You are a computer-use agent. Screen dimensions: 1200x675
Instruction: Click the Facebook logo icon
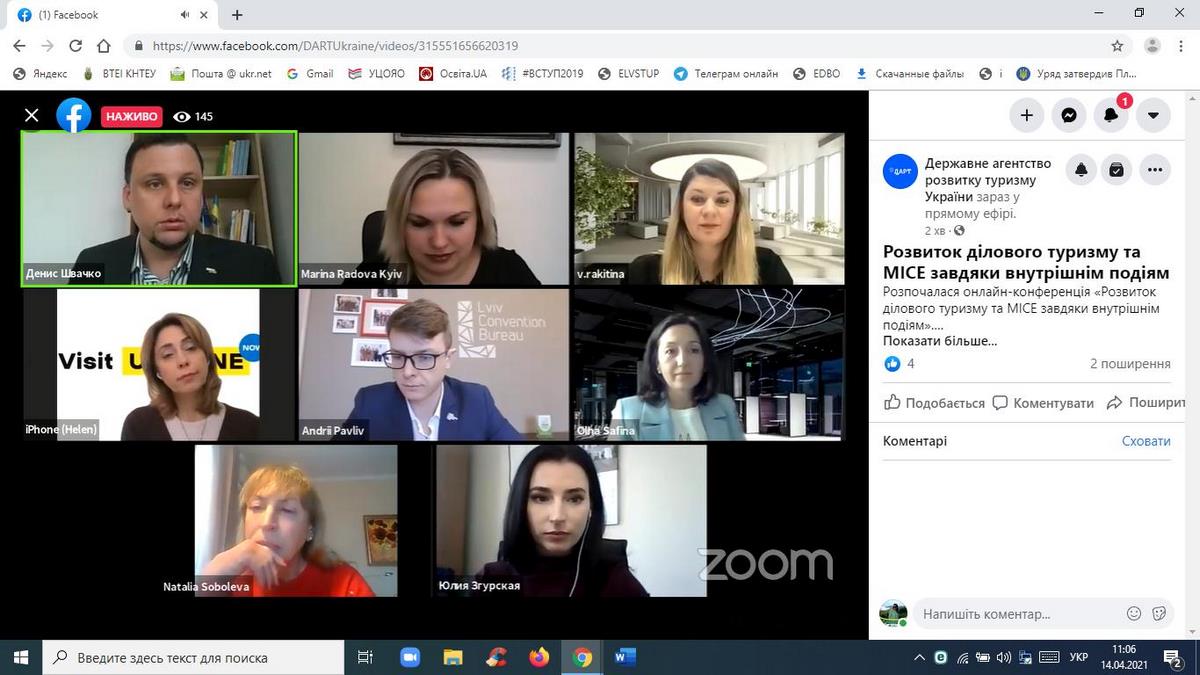pyautogui.click(x=74, y=116)
